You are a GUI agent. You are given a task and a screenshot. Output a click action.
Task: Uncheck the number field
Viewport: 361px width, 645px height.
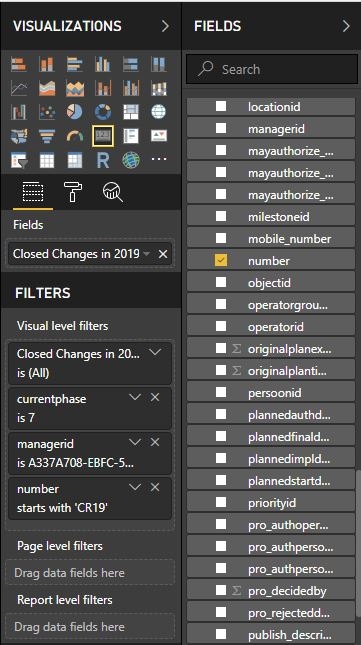click(x=221, y=260)
